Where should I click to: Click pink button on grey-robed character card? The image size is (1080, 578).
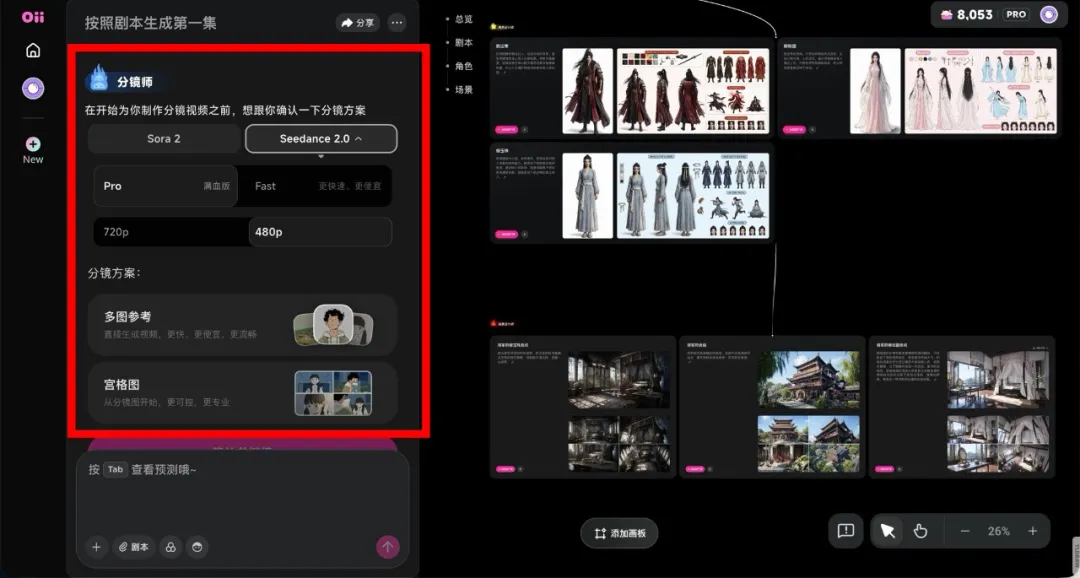click(506, 234)
